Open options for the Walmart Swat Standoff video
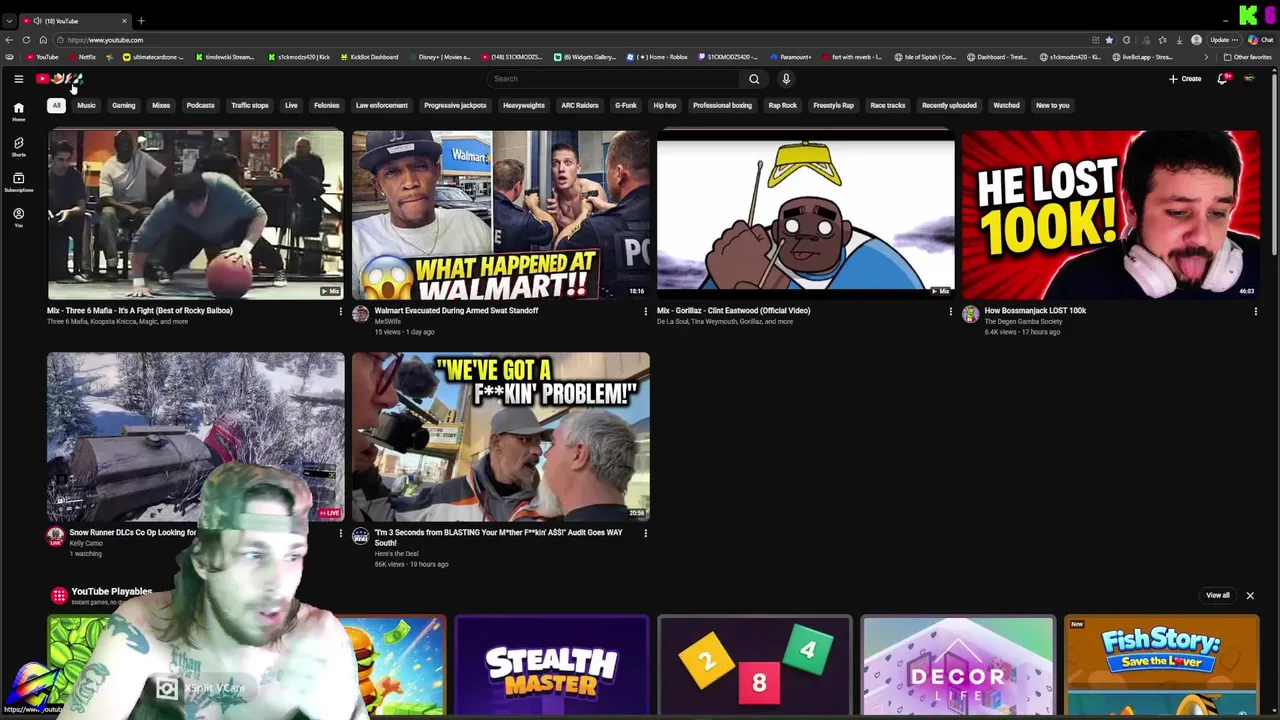The image size is (1280, 720). (x=645, y=311)
